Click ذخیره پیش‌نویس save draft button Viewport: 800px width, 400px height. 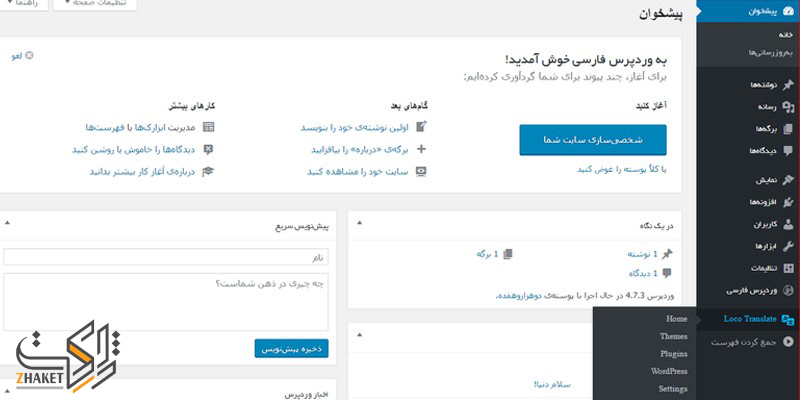click(x=291, y=349)
